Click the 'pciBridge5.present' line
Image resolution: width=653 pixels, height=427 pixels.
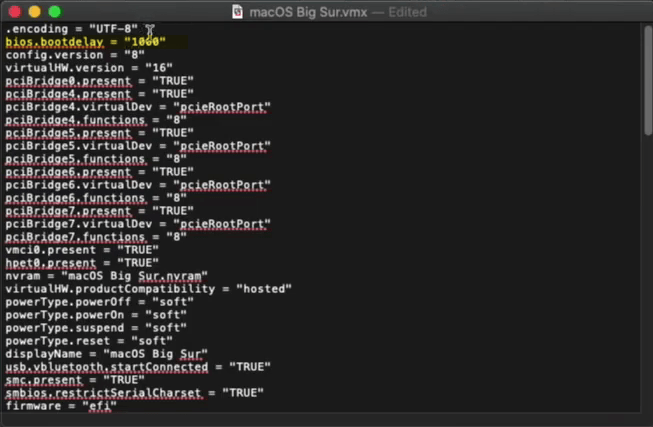100,133
